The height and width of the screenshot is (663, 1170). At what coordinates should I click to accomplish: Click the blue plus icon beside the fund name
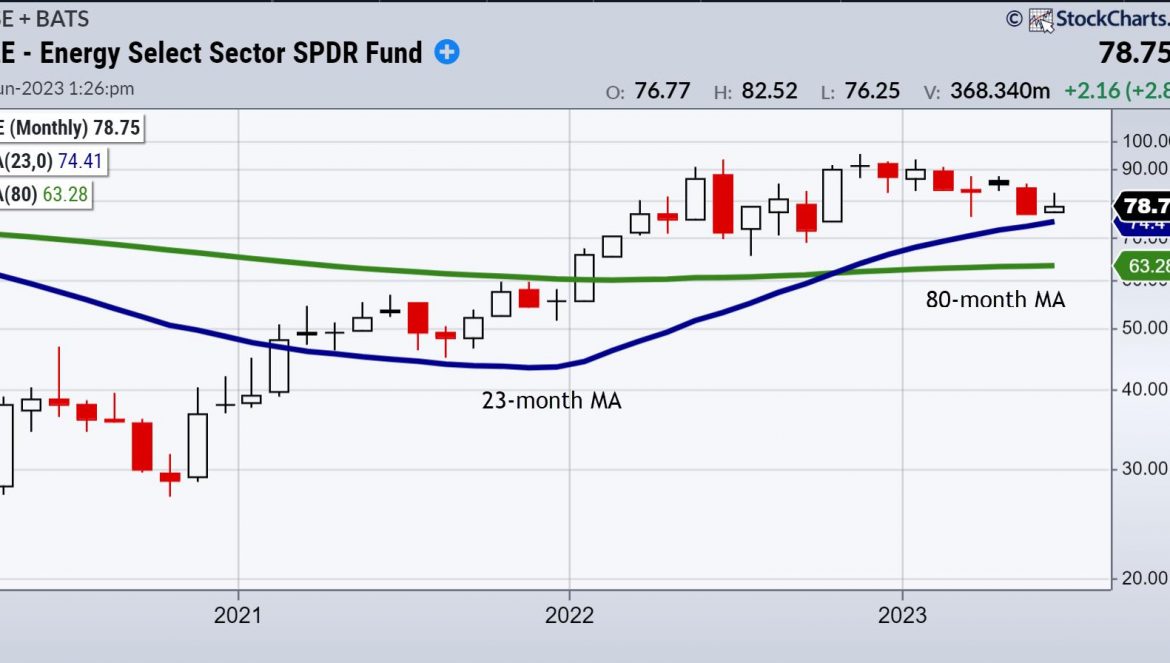[x=447, y=52]
